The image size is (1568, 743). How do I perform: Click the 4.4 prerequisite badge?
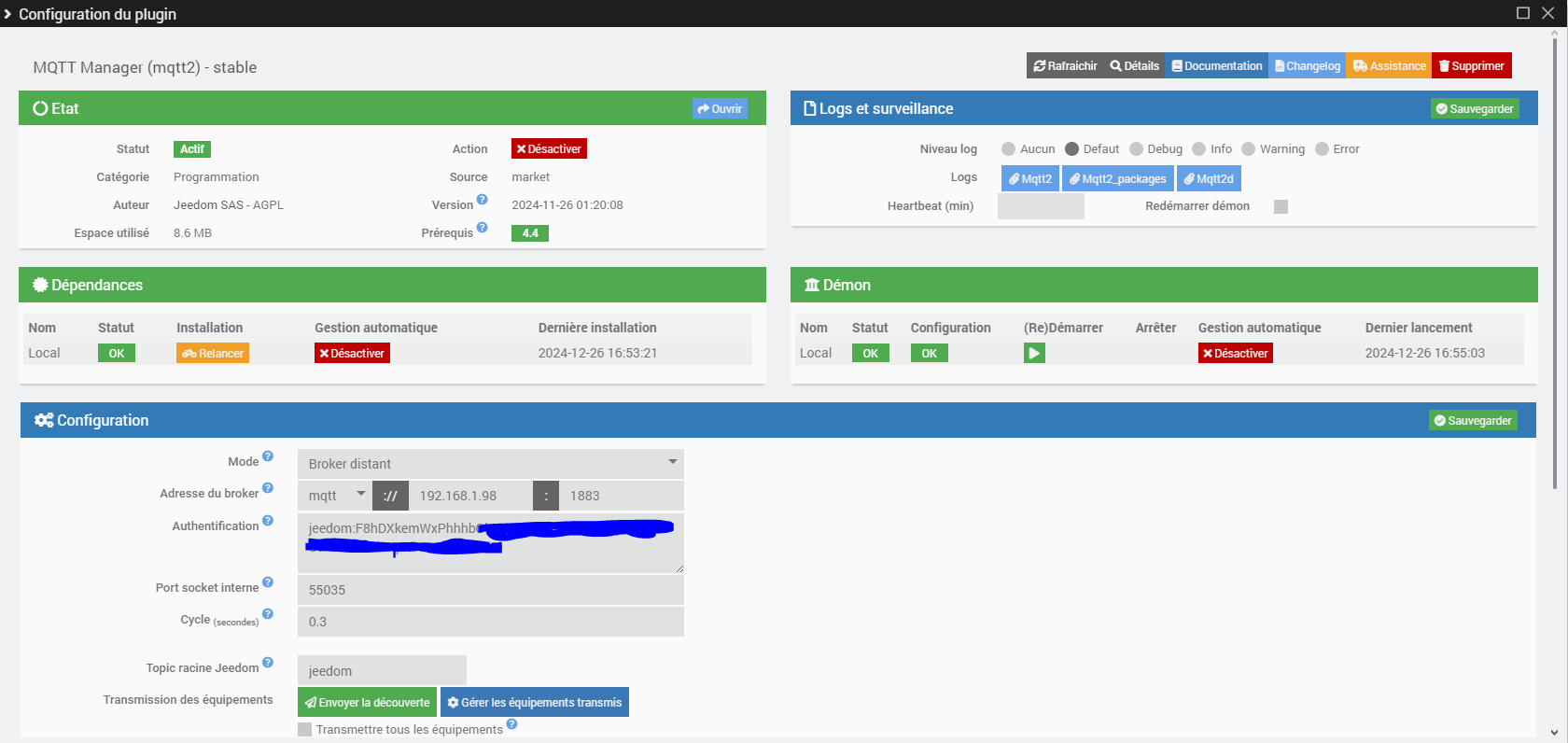pyautogui.click(x=530, y=233)
